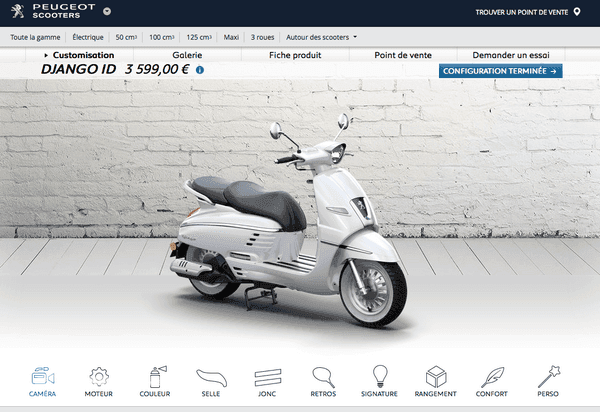Open Toute la gamme menu
The width and height of the screenshot is (600, 412).
[35, 37]
